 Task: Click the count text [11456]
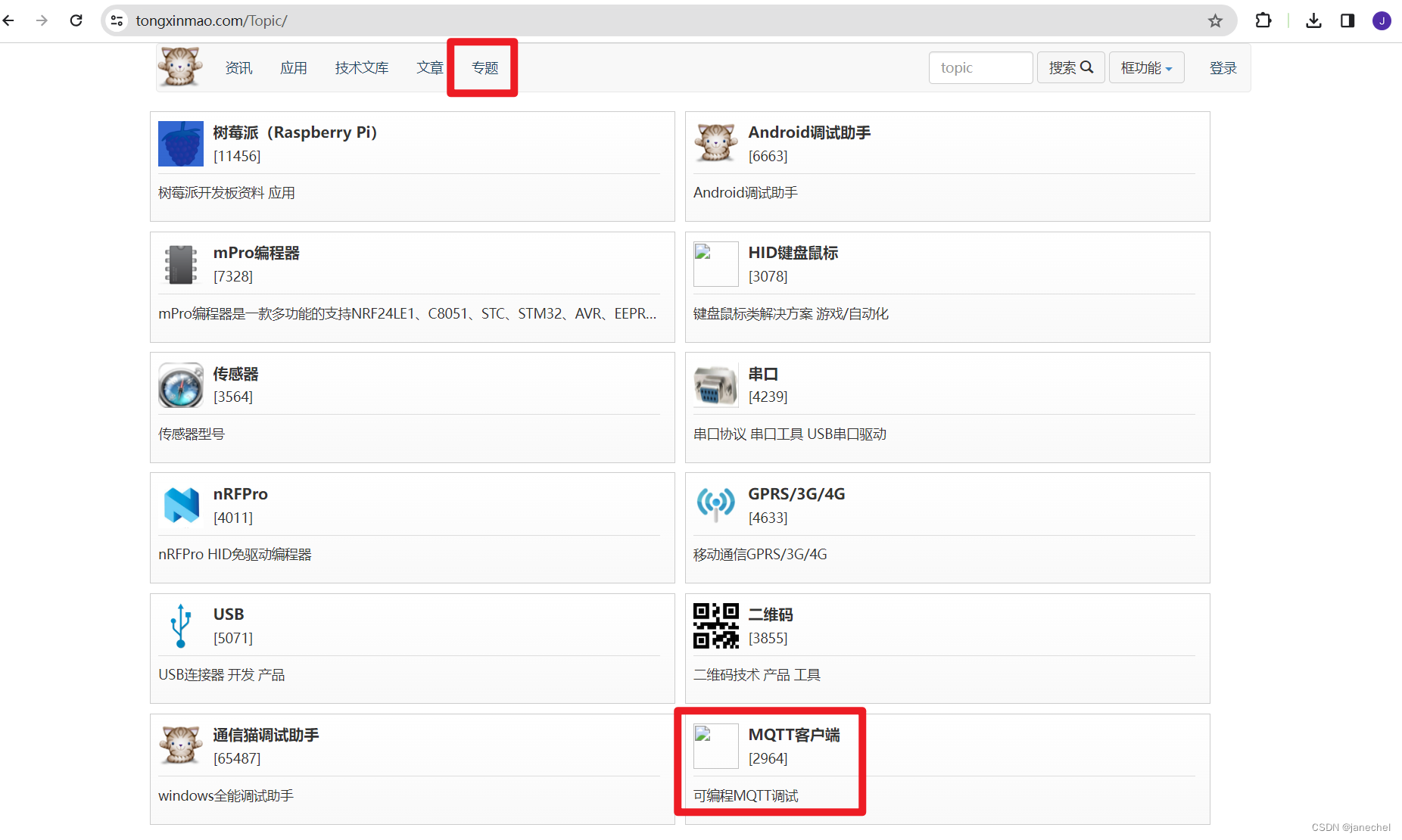pyautogui.click(x=237, y=156)
